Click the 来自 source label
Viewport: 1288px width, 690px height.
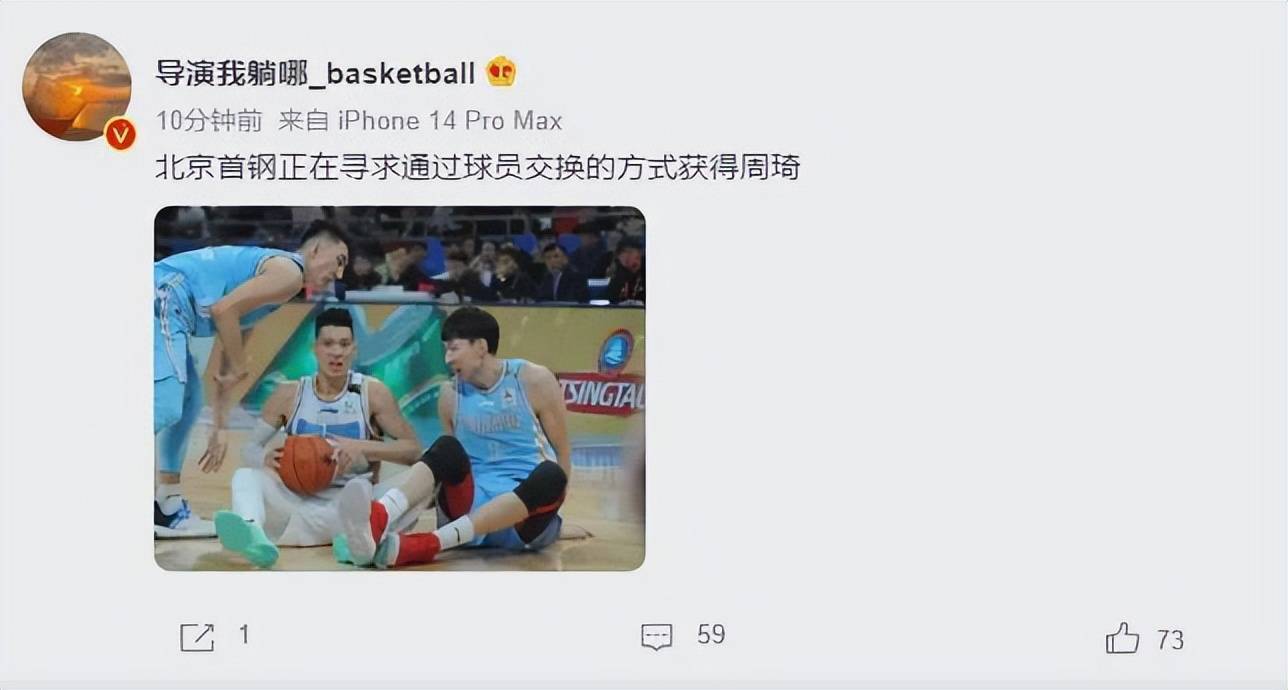pyautogui.click(x=304, y=121)
